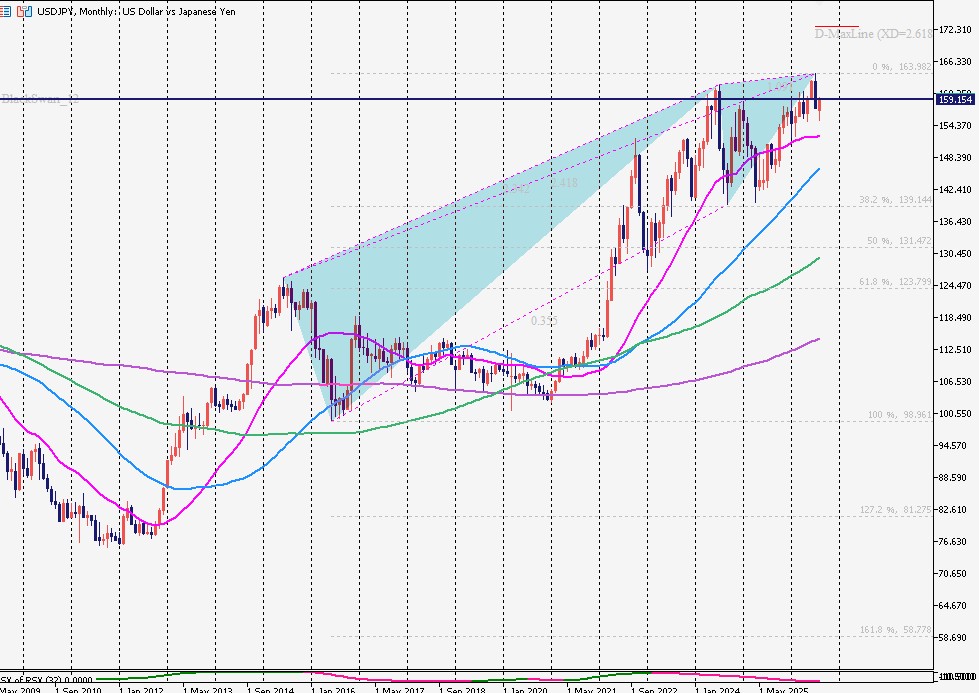Click the price scale value 154.370
The height and width of the screenshot is (693, 979).
click(956, 125)
